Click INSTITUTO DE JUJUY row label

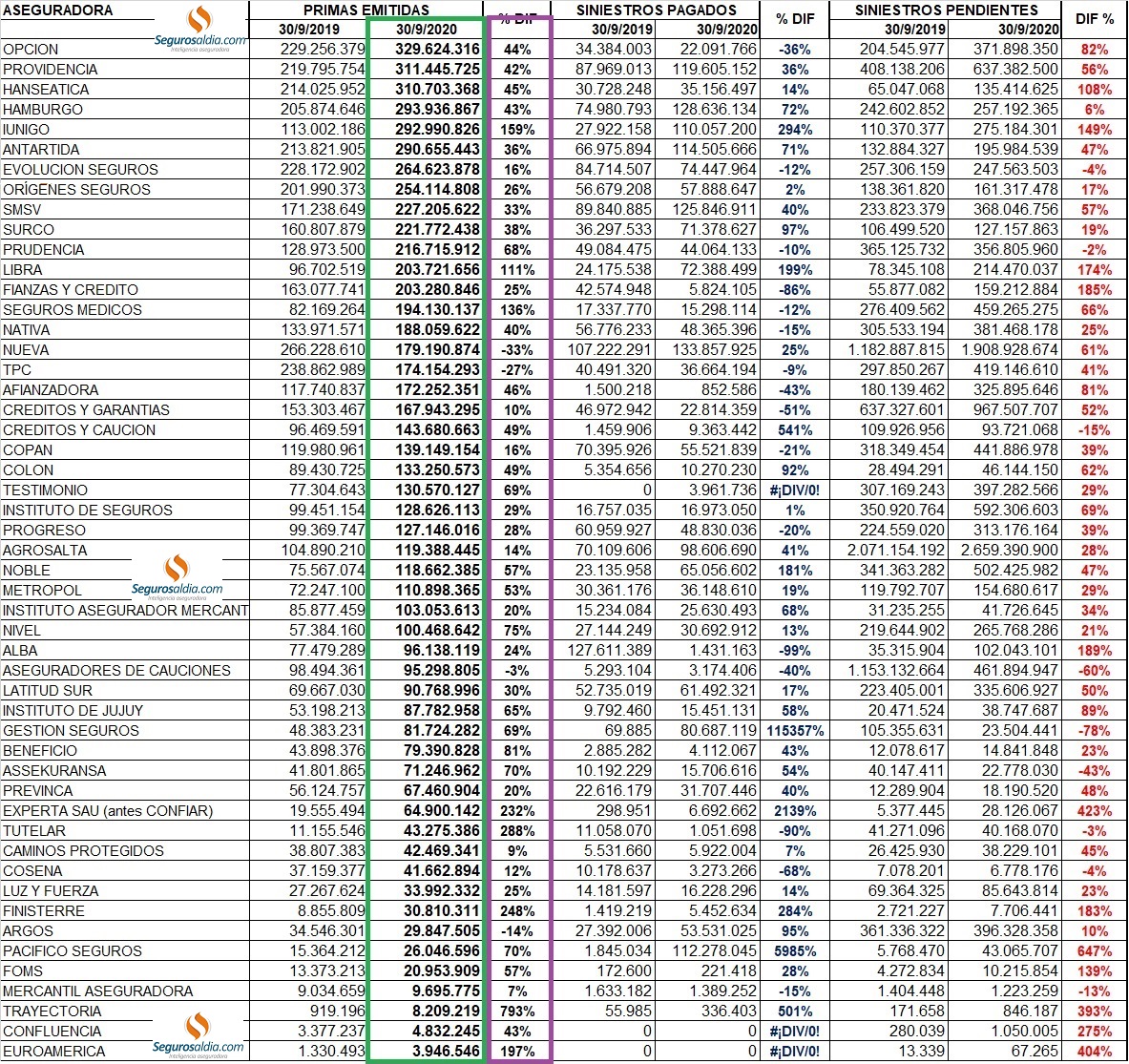pyautogui.click(x=73, y=711)
